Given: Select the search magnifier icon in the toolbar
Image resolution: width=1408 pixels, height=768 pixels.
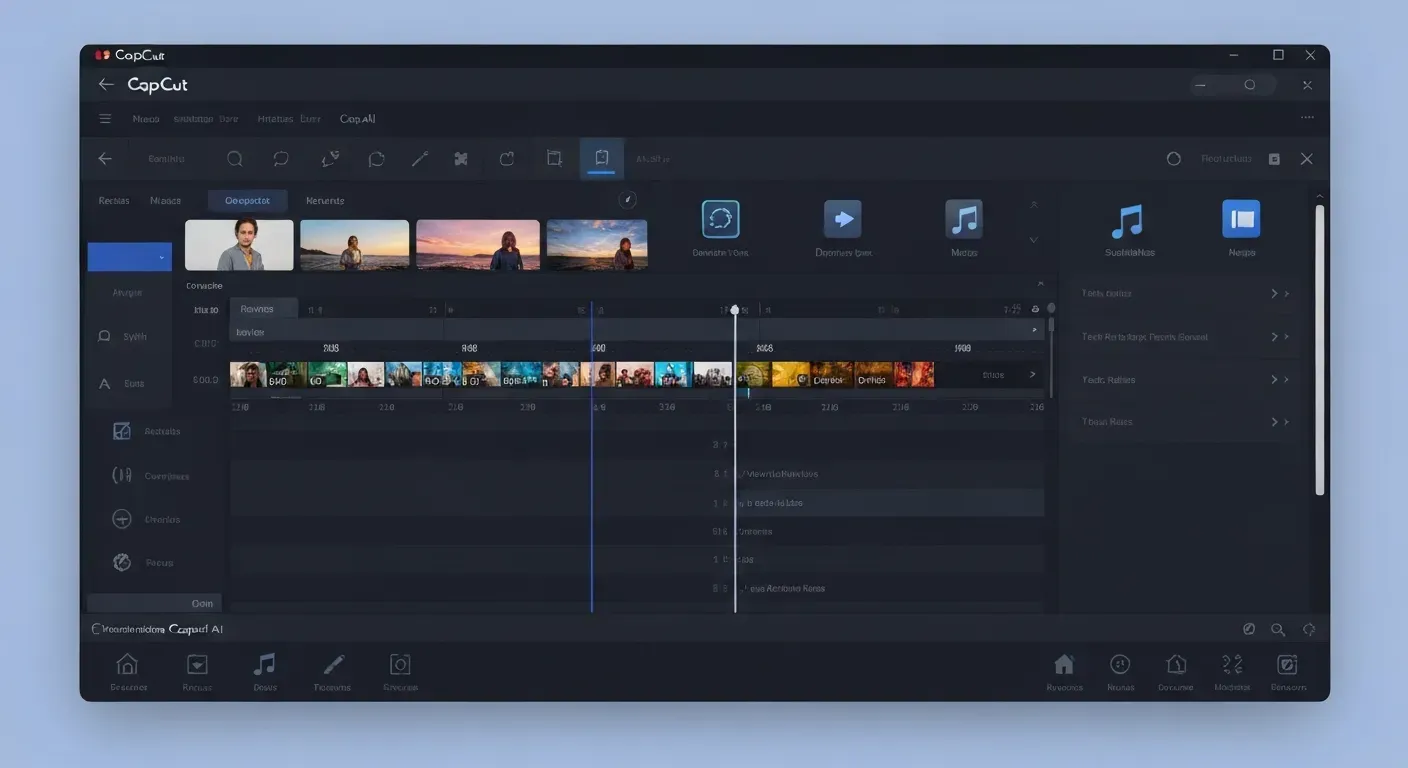Looking at the screenshot, I should [x=235, y=158].
